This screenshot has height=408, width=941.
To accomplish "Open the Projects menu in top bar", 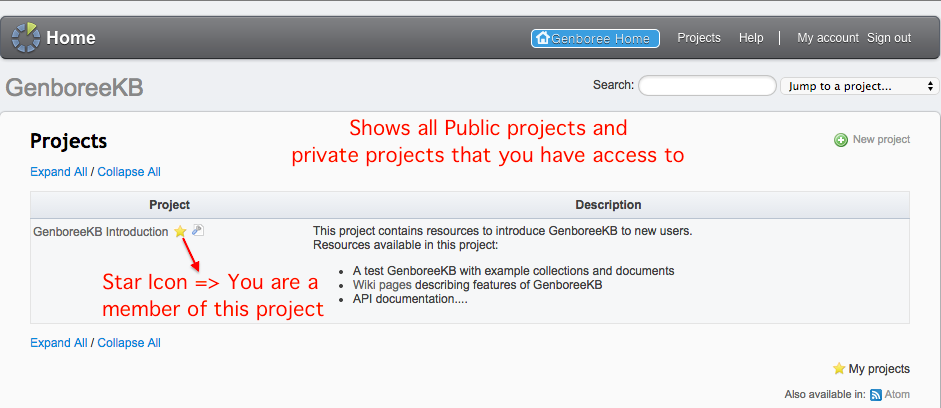I will point(699,38).
